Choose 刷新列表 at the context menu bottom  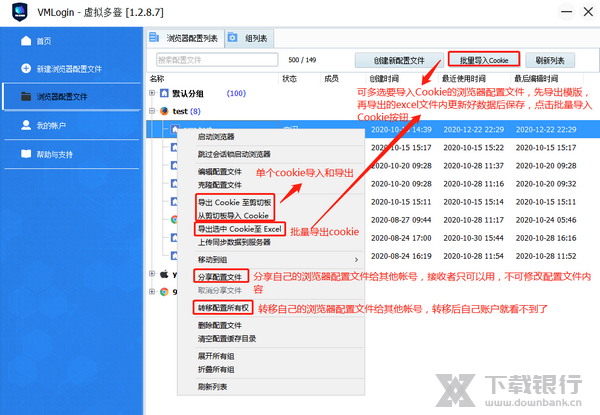click(x=212, y=387)
